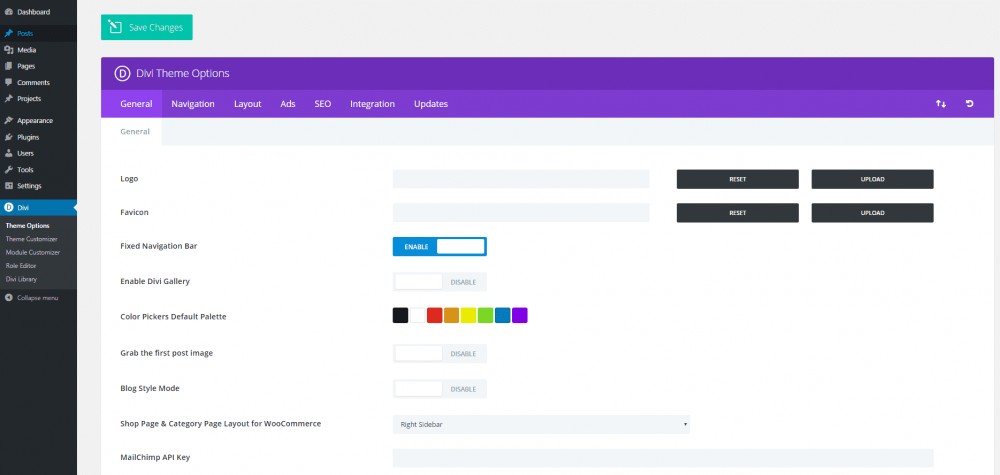Pick the black palette swatch

coord(401,316)
